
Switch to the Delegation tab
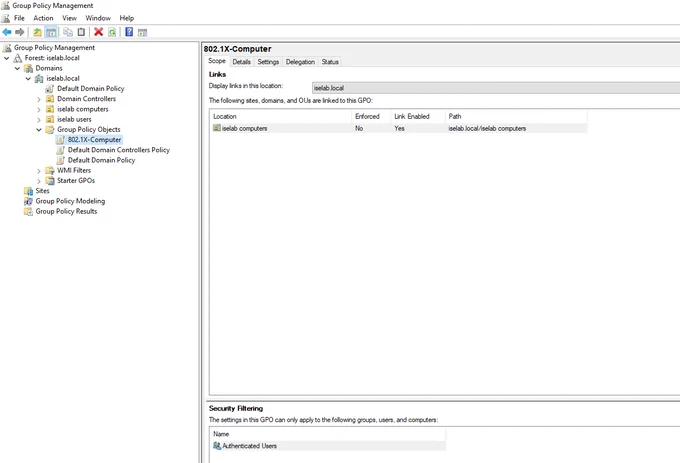click(300, 62)
